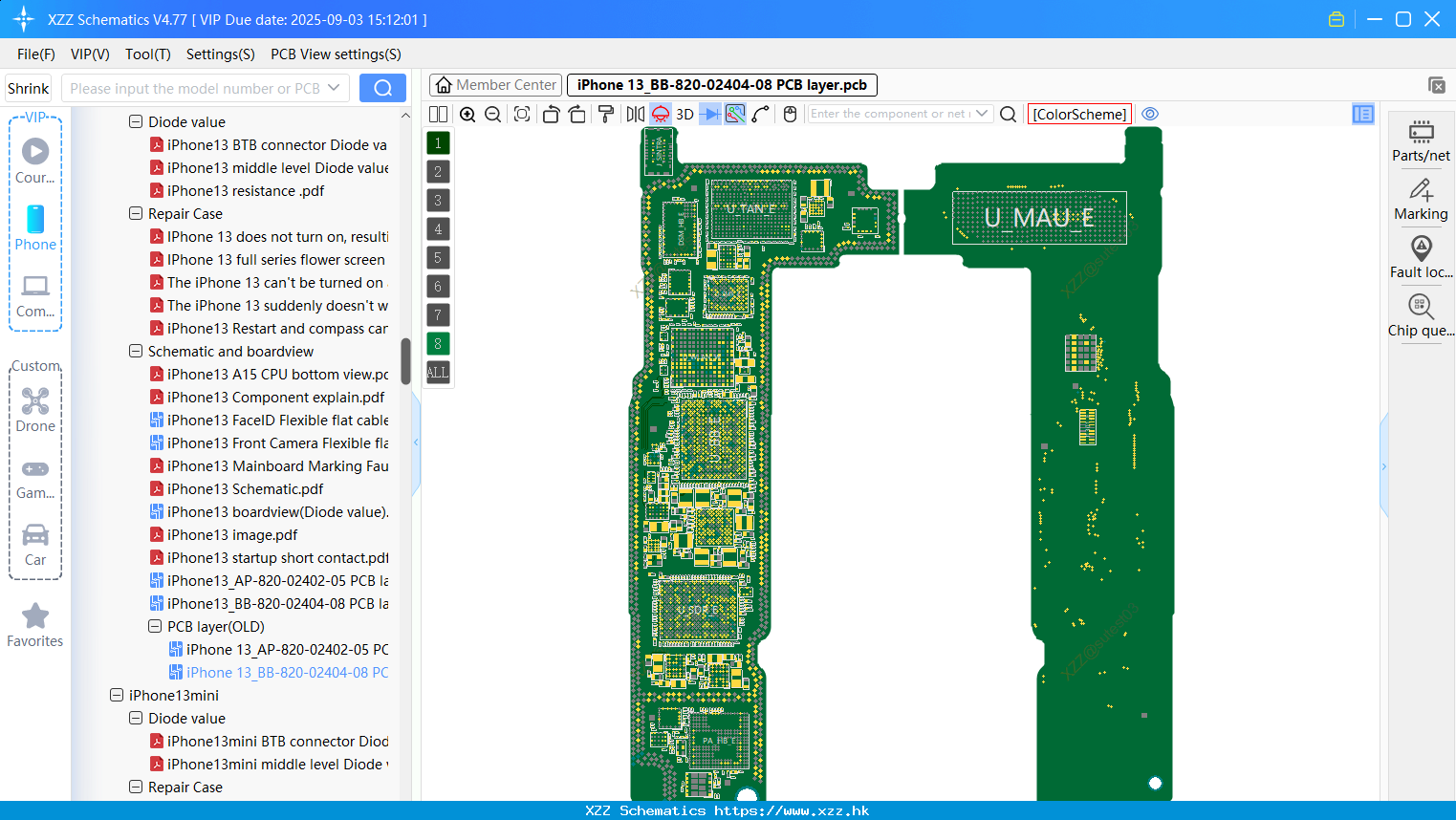Rotate the board clockwise
This screenshot has width=1456, height=820.
point(576,115)
